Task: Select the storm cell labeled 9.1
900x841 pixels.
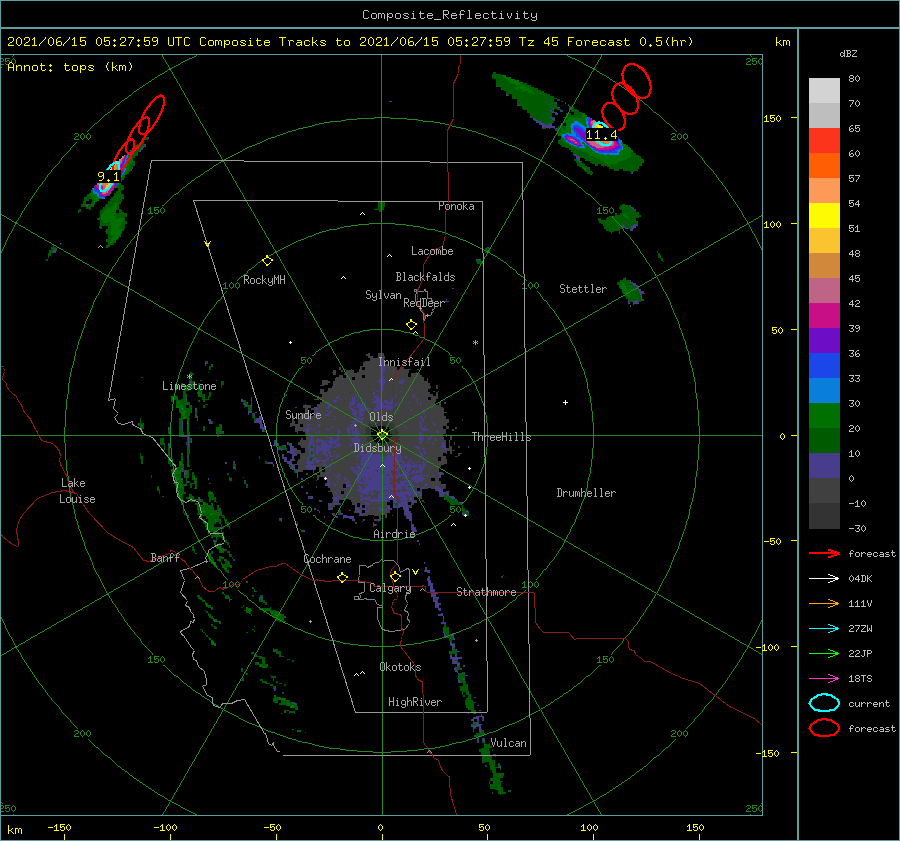Action: click(108, 177)
